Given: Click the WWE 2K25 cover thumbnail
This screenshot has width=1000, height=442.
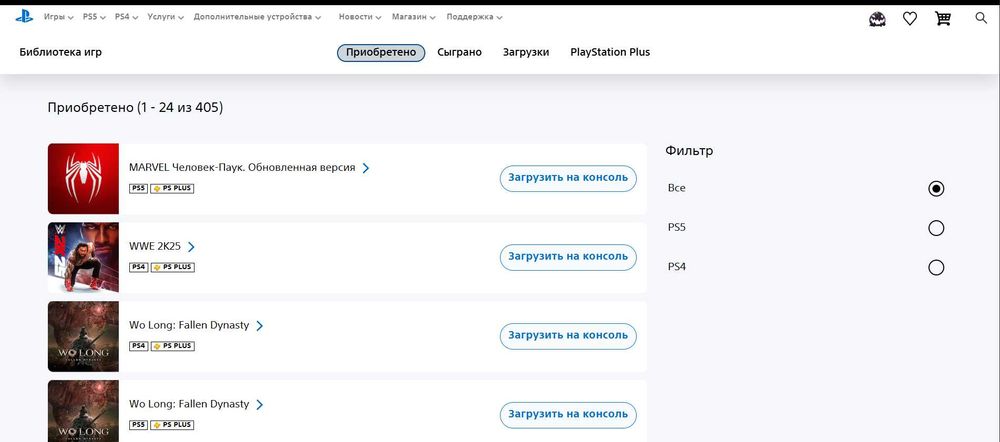Looking at the screenshot, I should click(x=83, y=258).
